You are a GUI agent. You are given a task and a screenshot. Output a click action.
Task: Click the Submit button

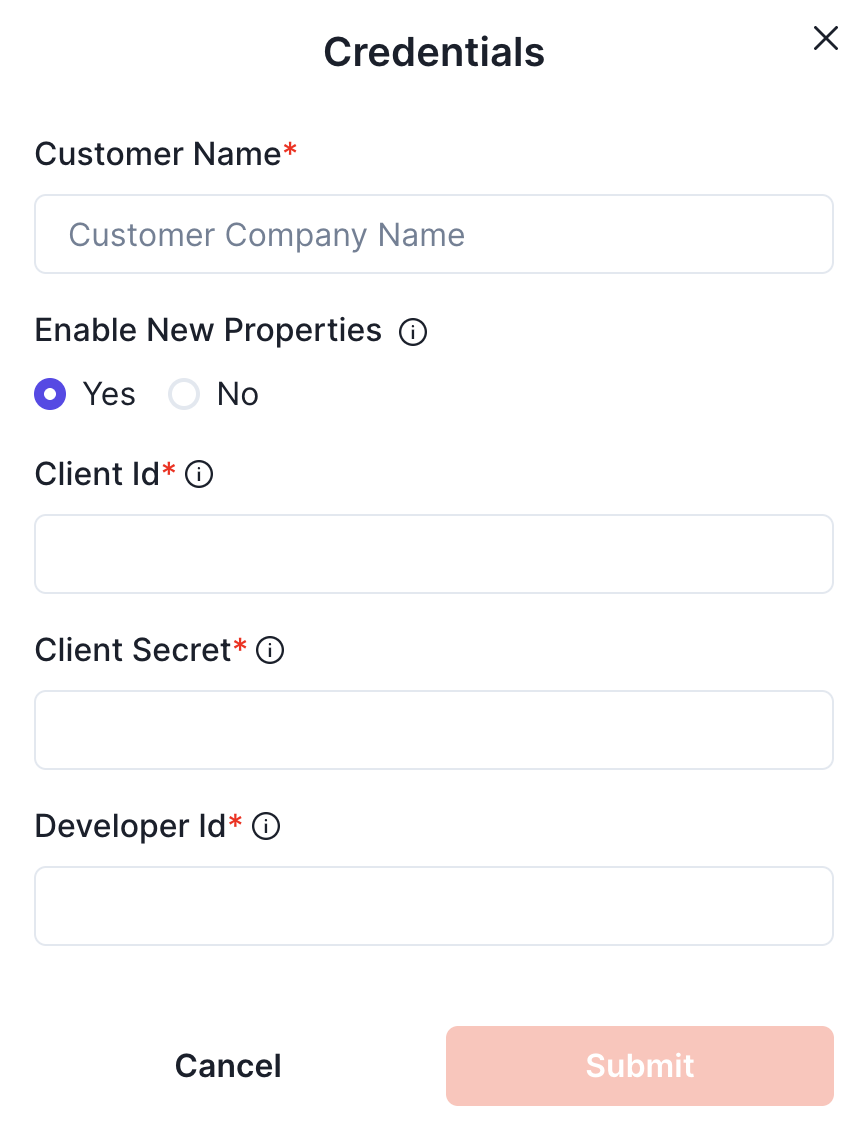(639, 1066)
